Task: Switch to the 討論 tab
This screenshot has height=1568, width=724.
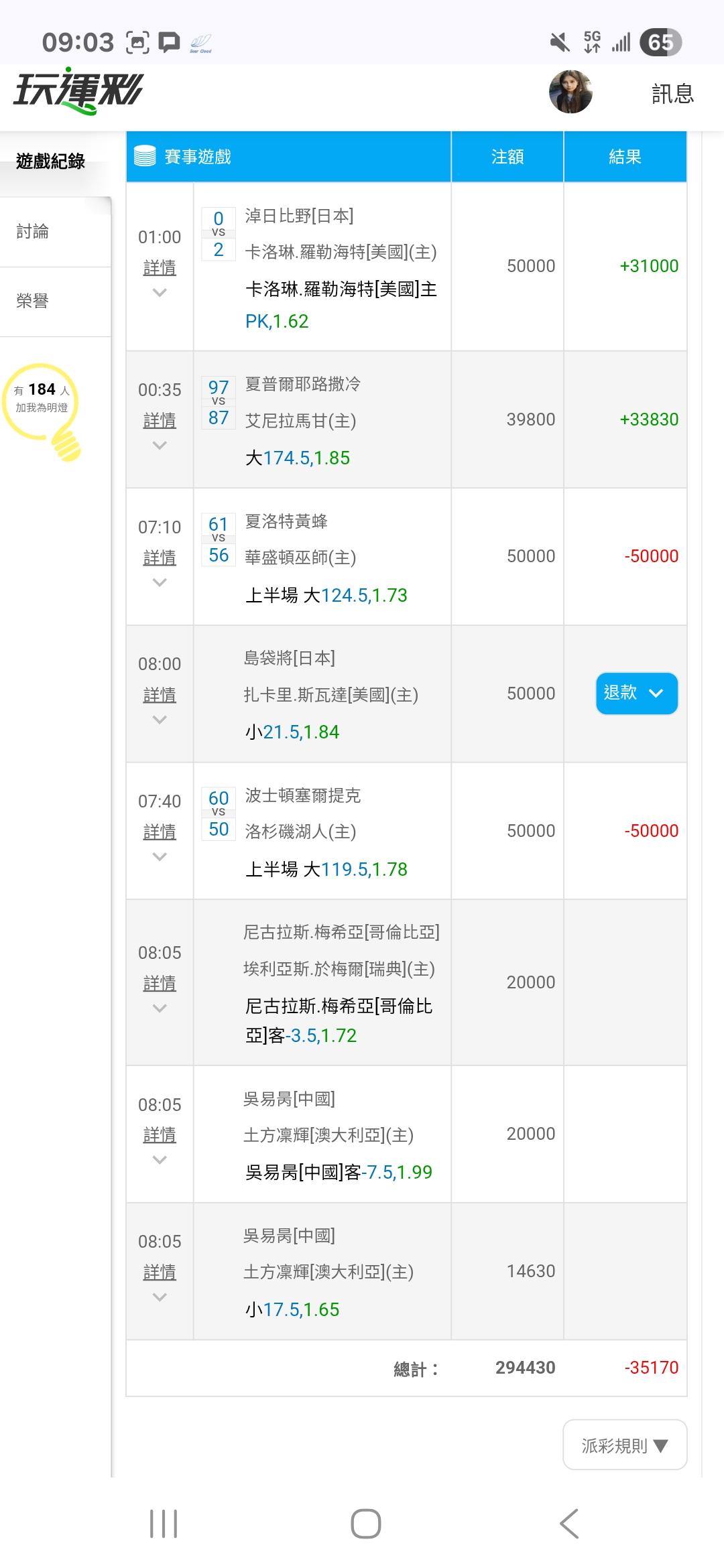Action: pyautogui.click(x=33, y=232)
